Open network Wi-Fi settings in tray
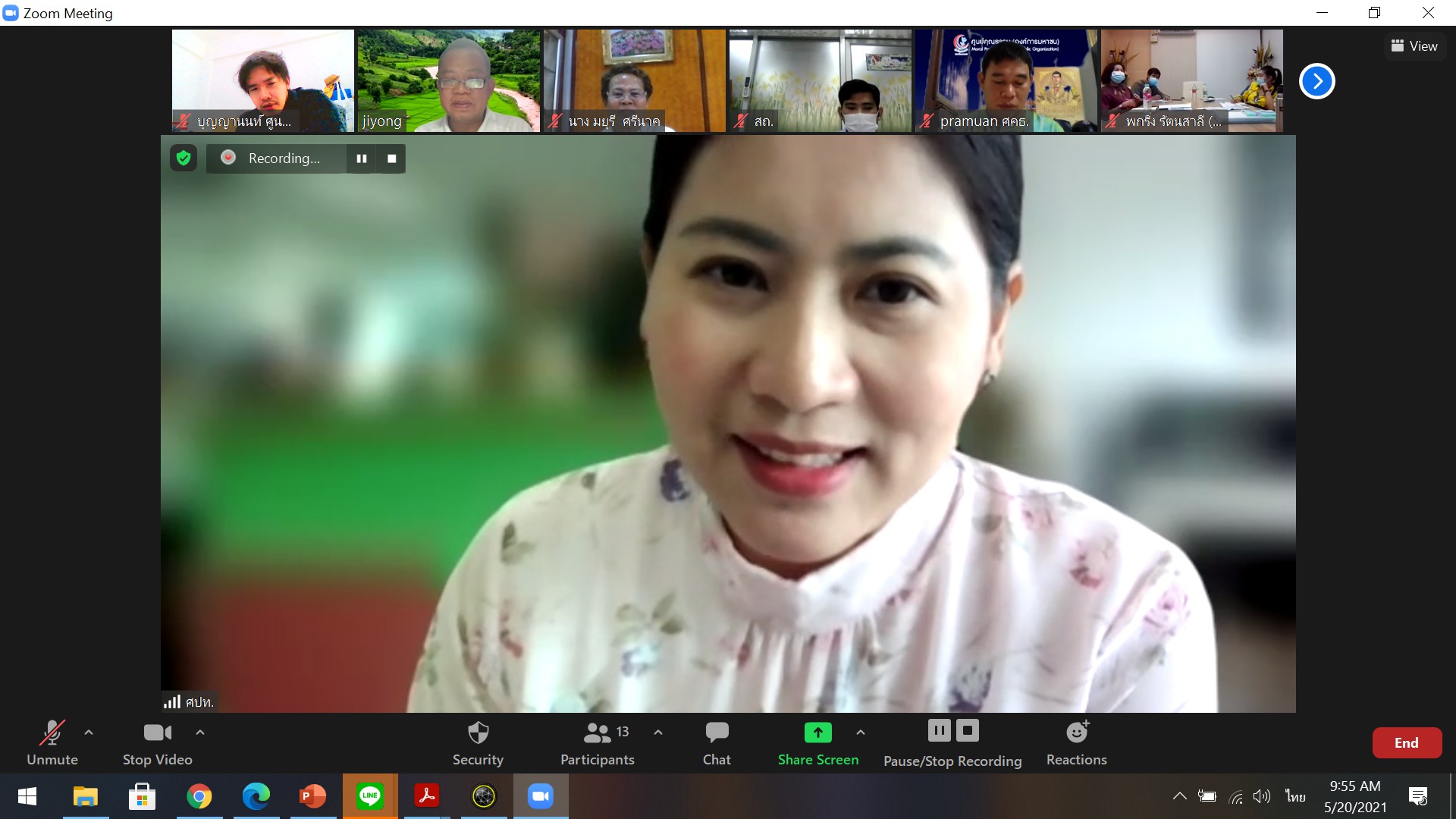The width and height of the screenshot is (1456, 819). tap(1235, 796)
